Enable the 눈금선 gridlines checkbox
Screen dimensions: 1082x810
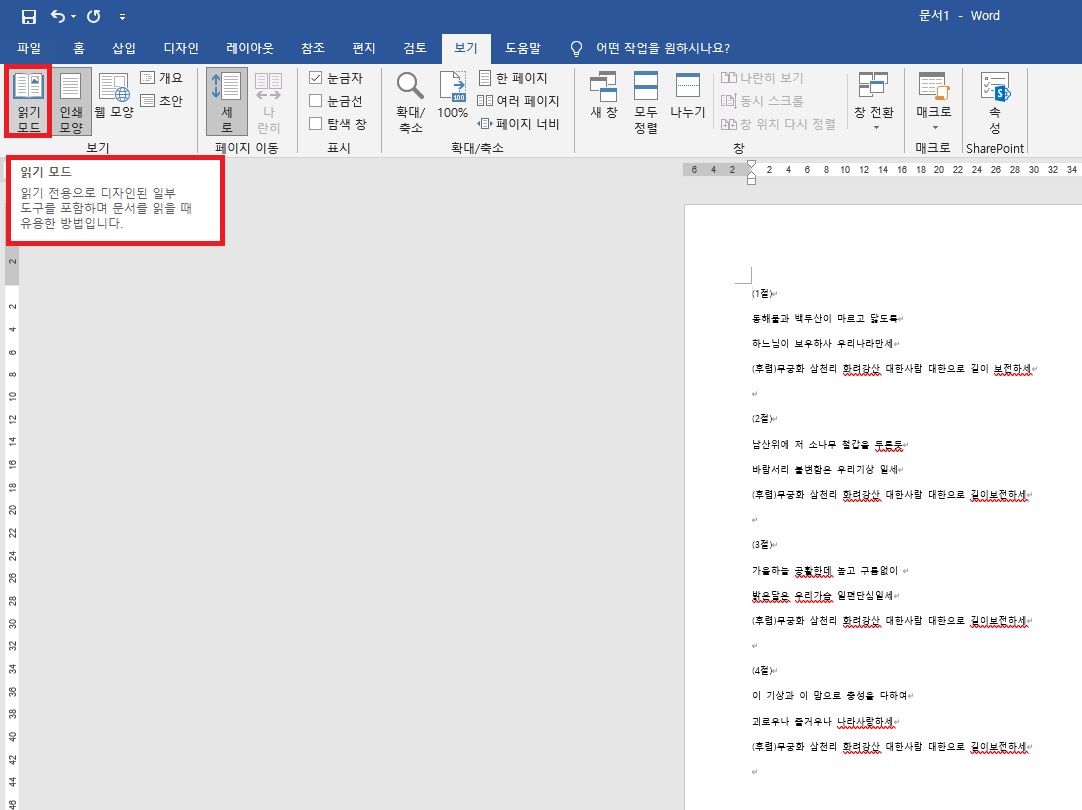(315, 101)
